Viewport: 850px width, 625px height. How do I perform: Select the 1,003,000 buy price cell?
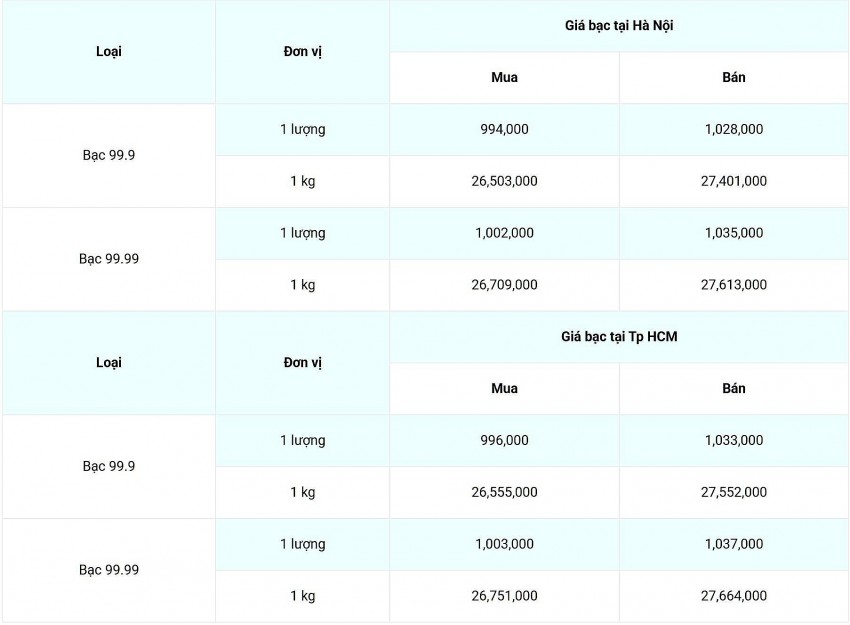[x=504, y=544]
